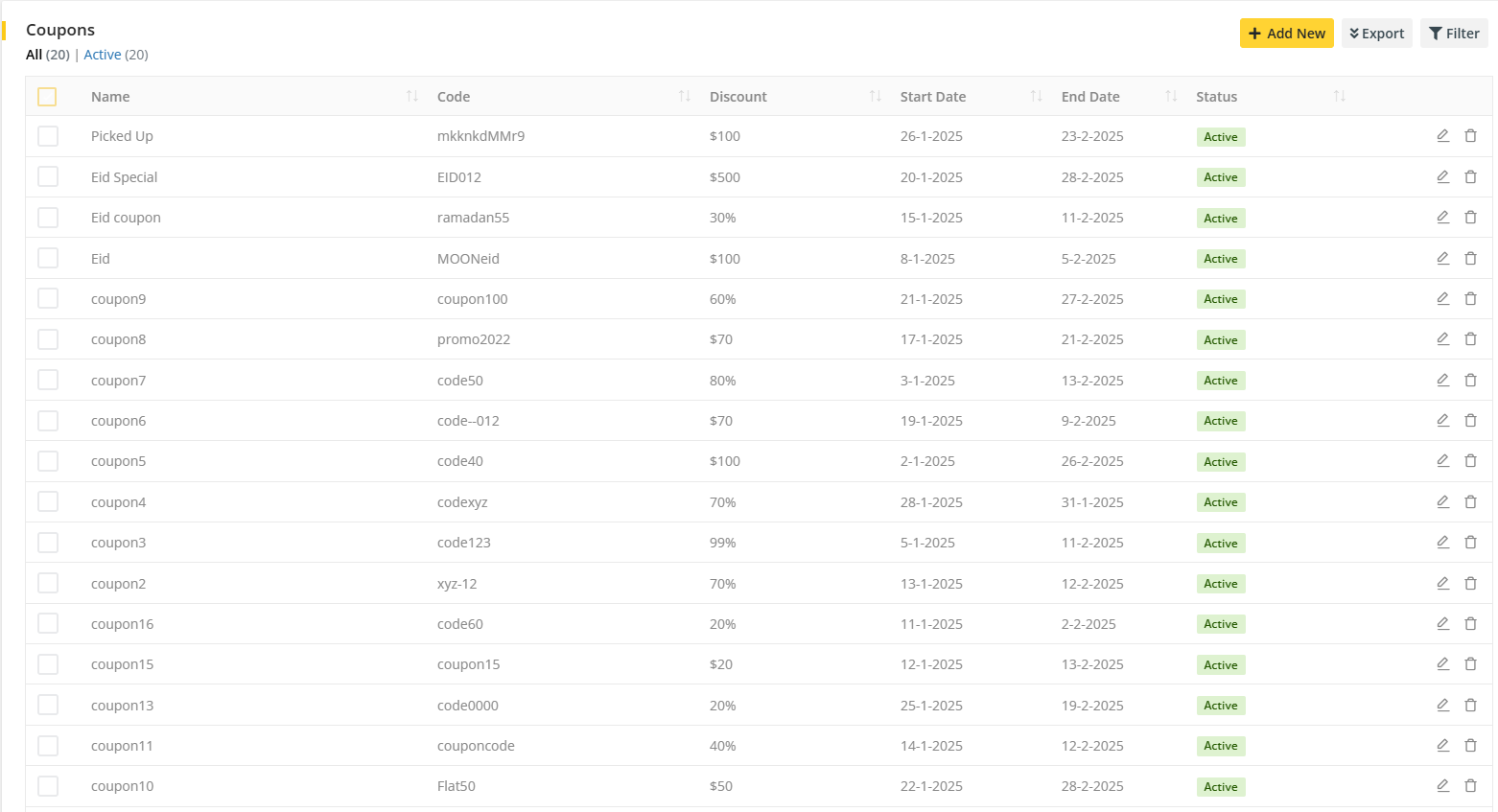Click the Active status badge for coupon3
This screenshot has height=812, width=1498.
point(1220,544)
